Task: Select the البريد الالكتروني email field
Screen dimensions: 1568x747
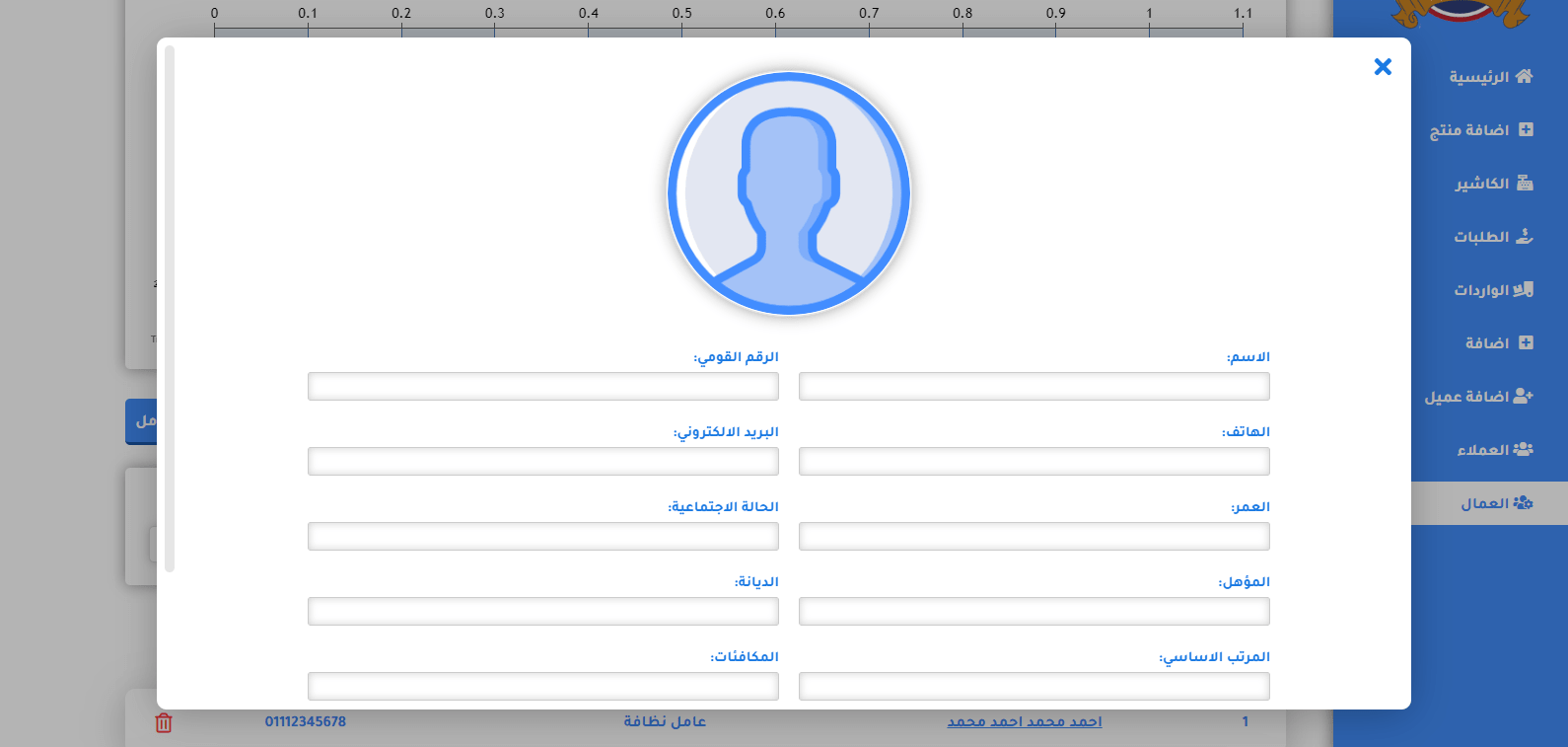Action: click(542, 461)
